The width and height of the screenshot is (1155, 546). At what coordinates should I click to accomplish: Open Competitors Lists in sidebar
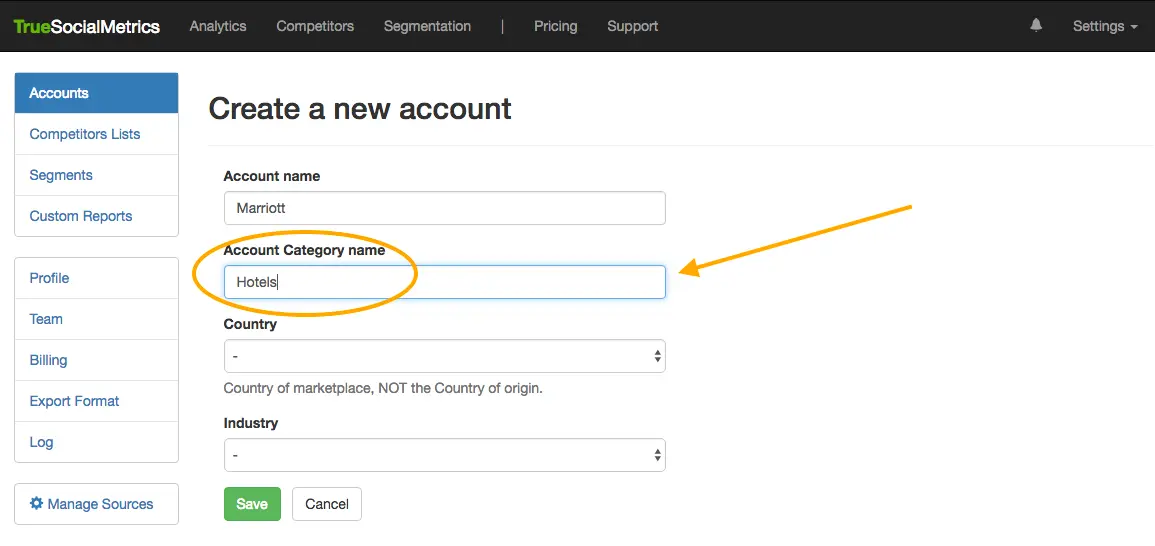click(85, 134)
